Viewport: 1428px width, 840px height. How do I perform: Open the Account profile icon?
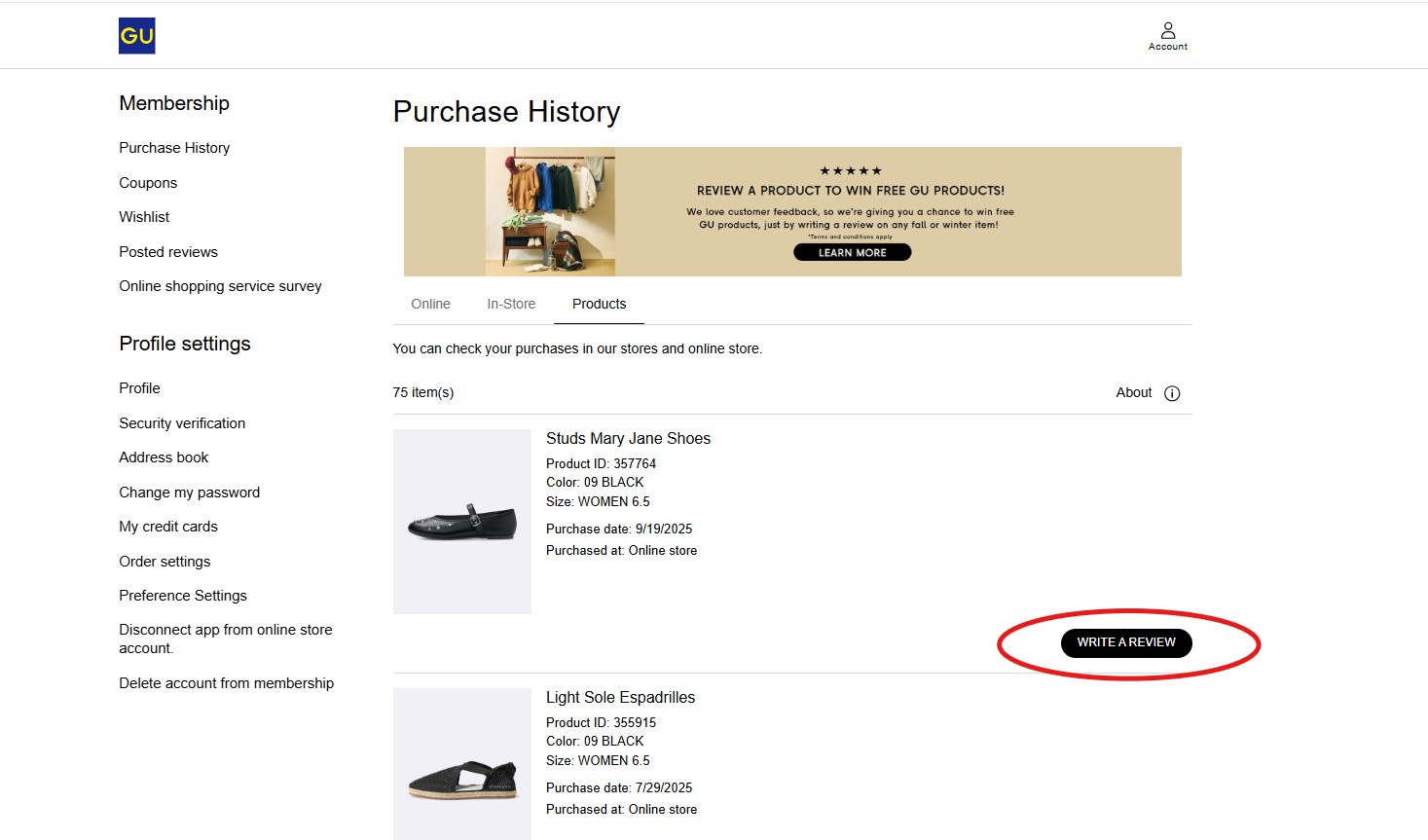pos(1167,36)
